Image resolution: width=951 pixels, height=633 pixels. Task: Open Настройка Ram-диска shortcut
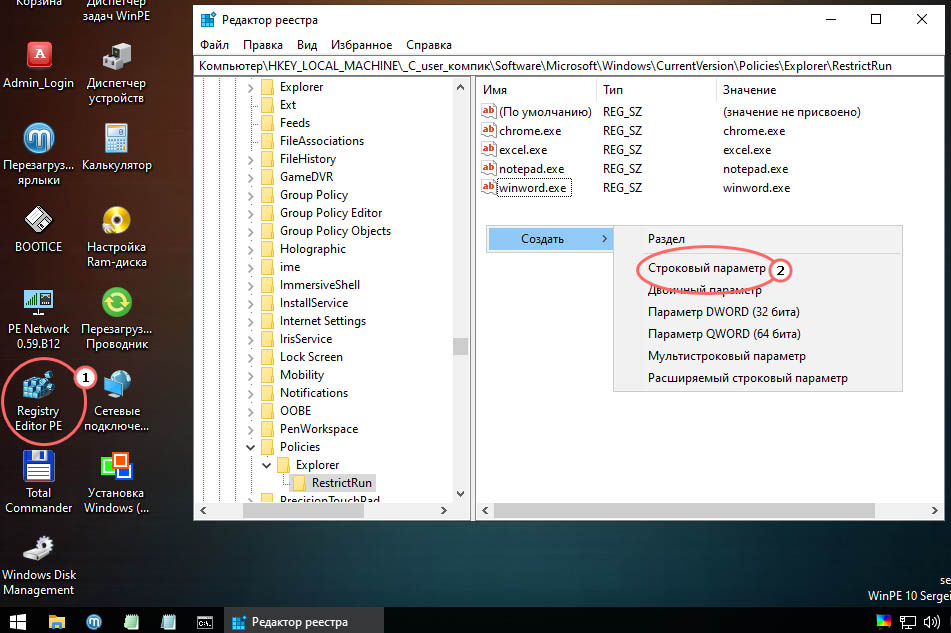click(116, 237)
